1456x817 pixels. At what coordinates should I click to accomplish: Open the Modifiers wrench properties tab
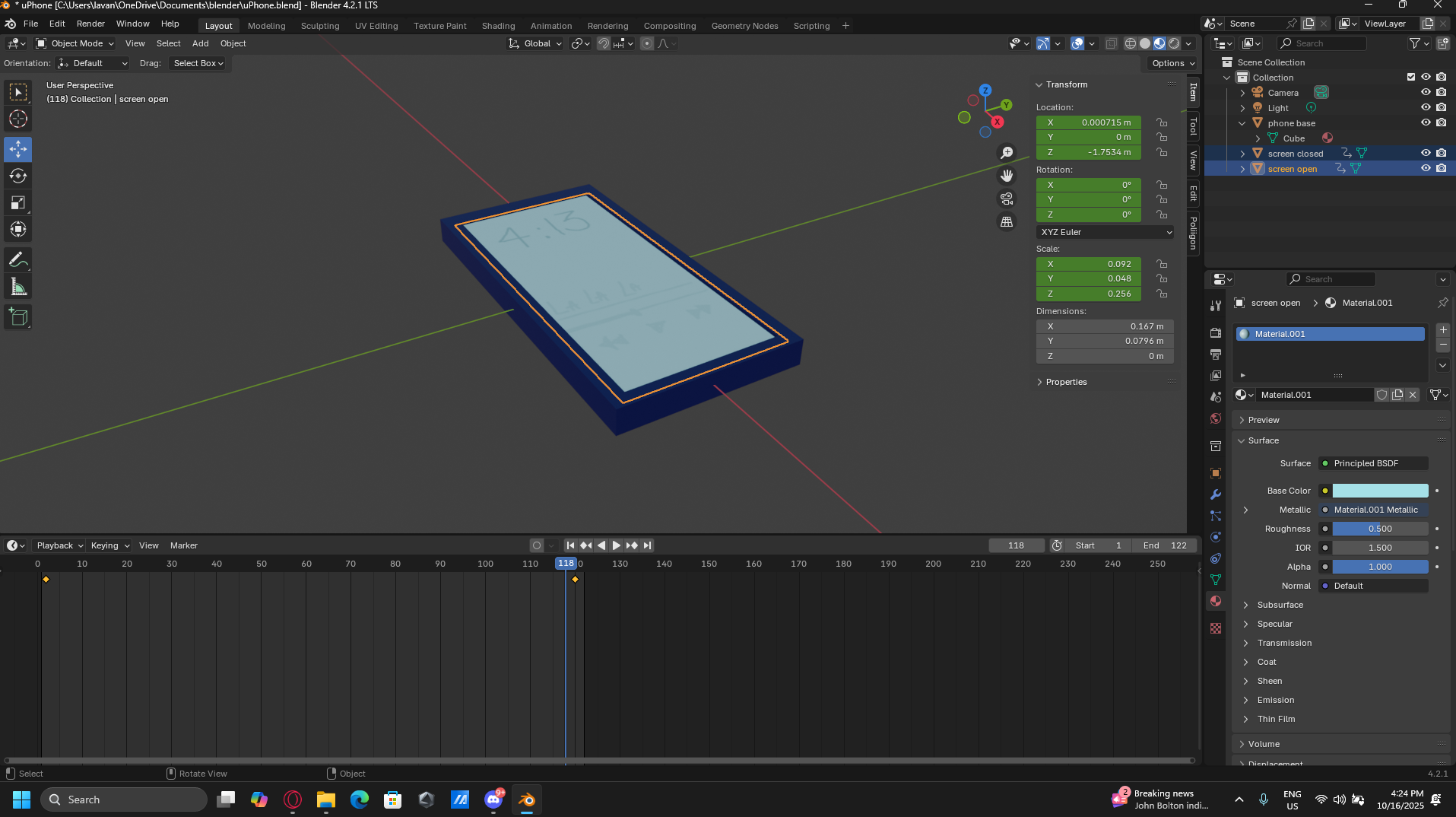pyautogui.click(x=1216, y=494)
